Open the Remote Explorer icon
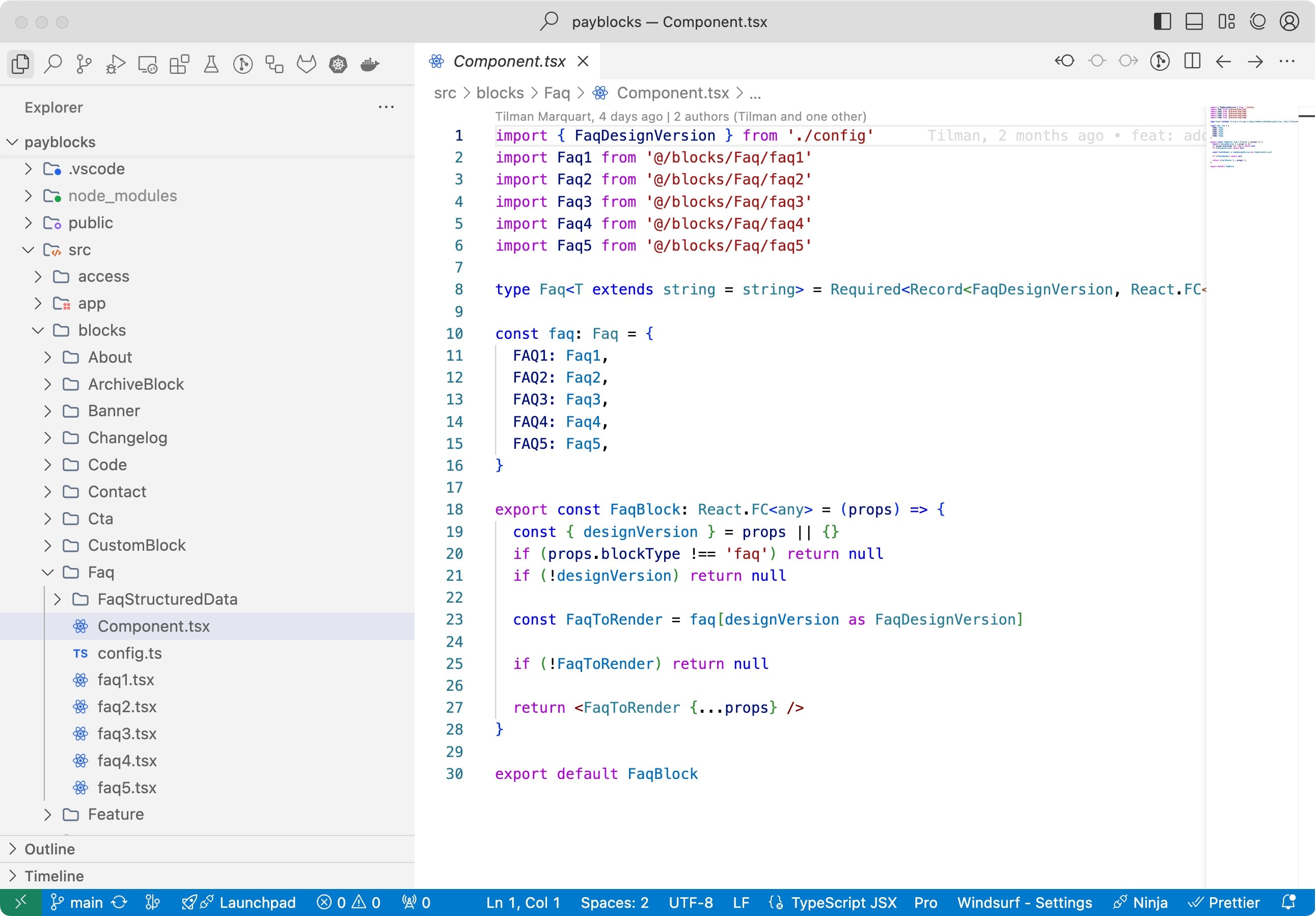1316x916 pixels. [148, 64]
